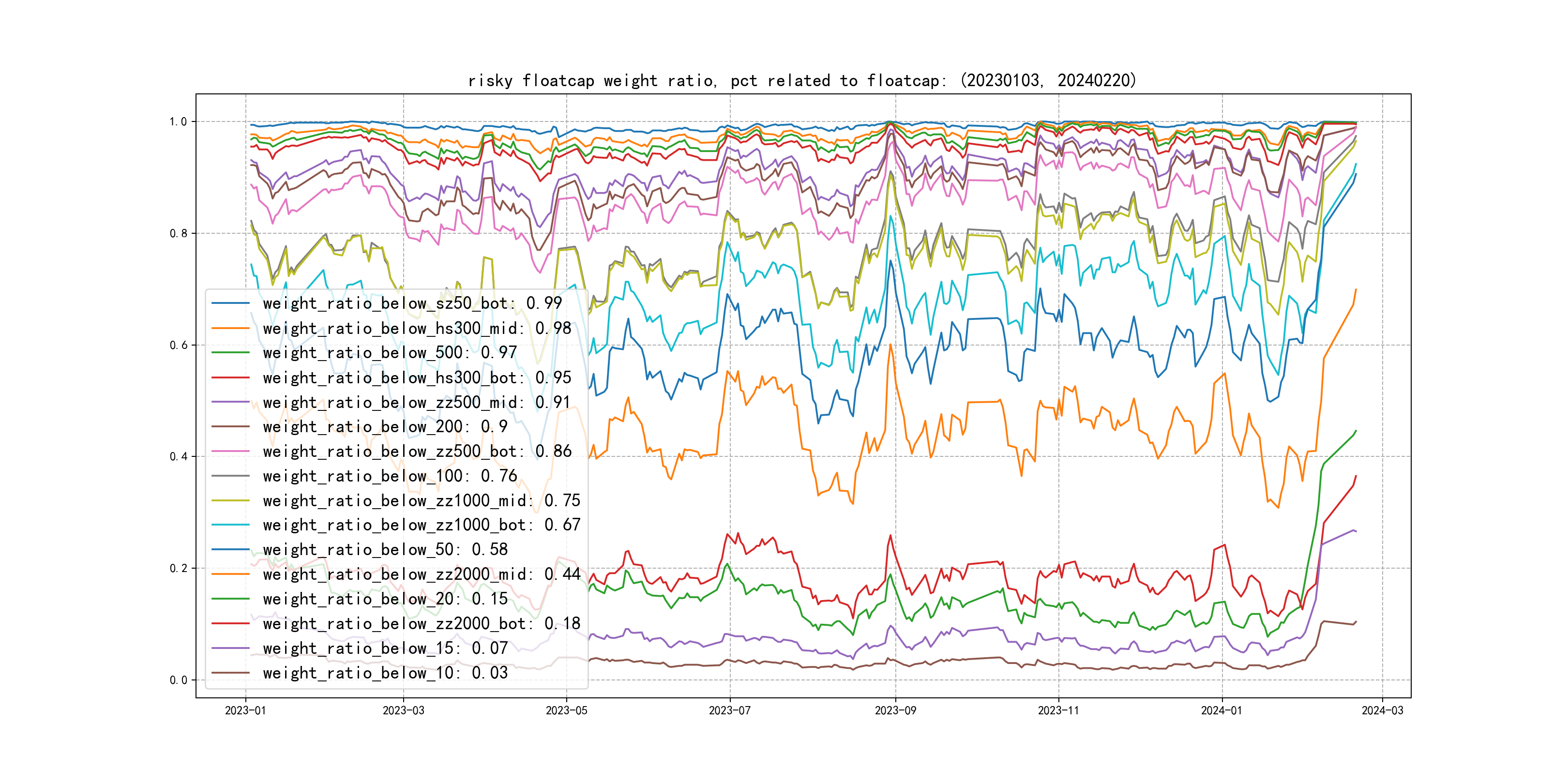Screen dimensions: 1568x784
Task: Click the weight_ratio_below_10 legend entry
Action: coord(385,673)
